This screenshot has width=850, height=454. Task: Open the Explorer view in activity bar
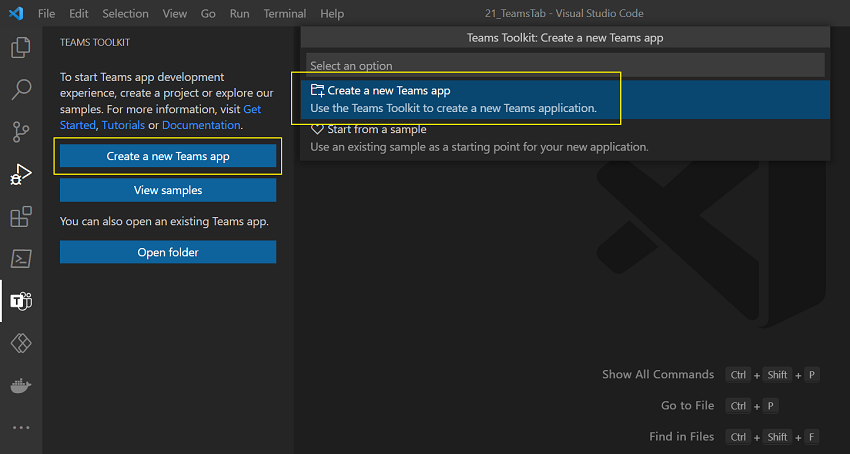click(x=21, y=47)
